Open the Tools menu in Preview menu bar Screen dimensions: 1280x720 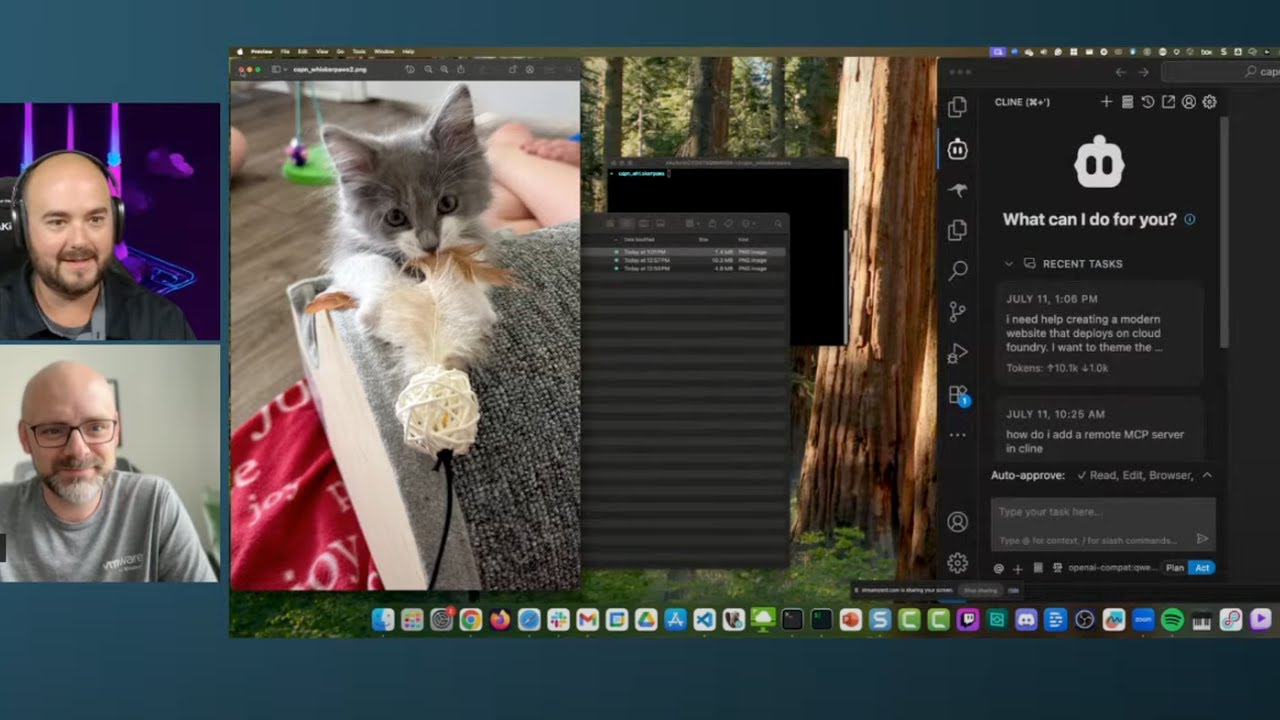pos(358,51)
